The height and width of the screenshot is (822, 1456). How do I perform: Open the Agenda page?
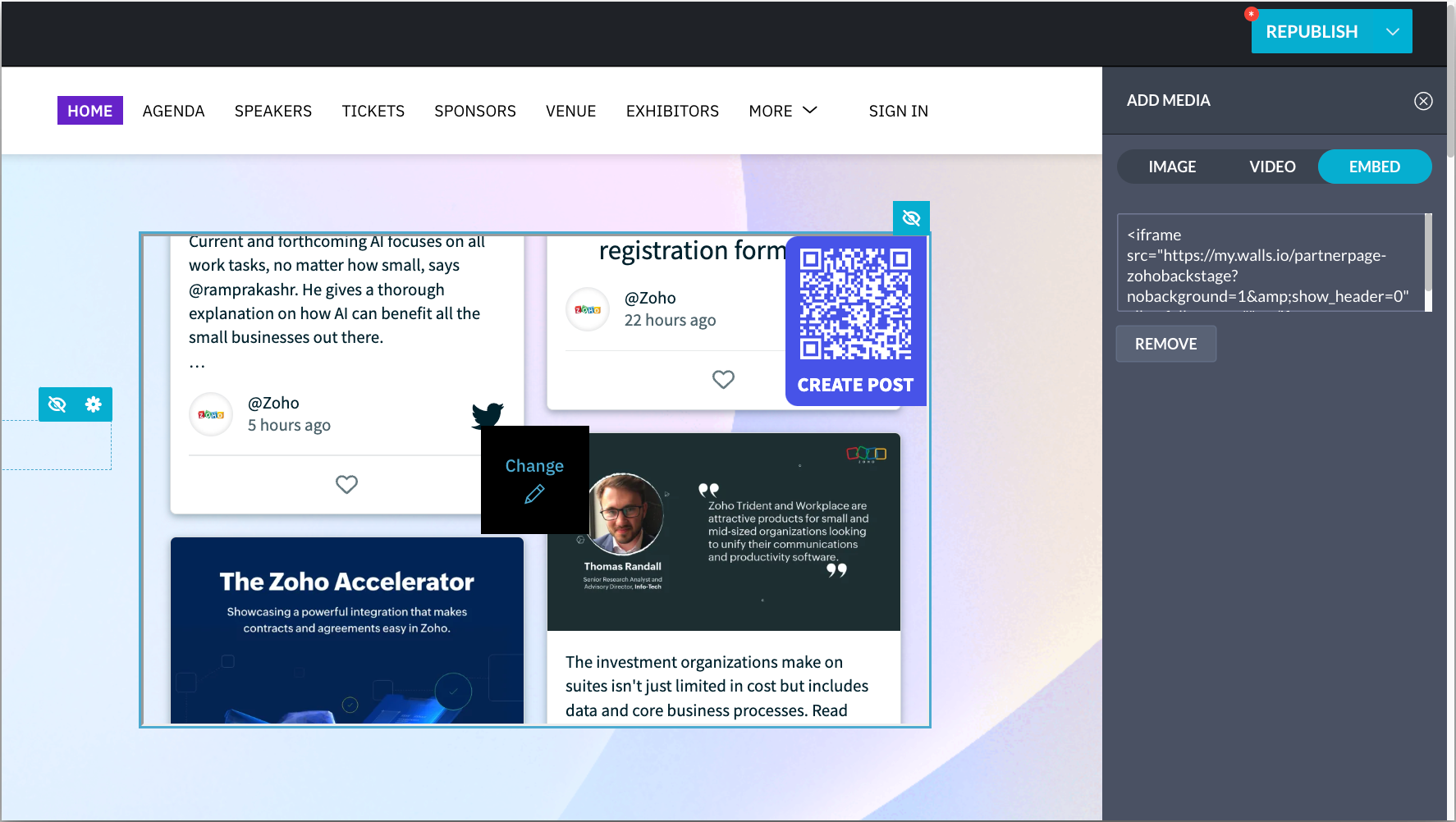(174, 111)
